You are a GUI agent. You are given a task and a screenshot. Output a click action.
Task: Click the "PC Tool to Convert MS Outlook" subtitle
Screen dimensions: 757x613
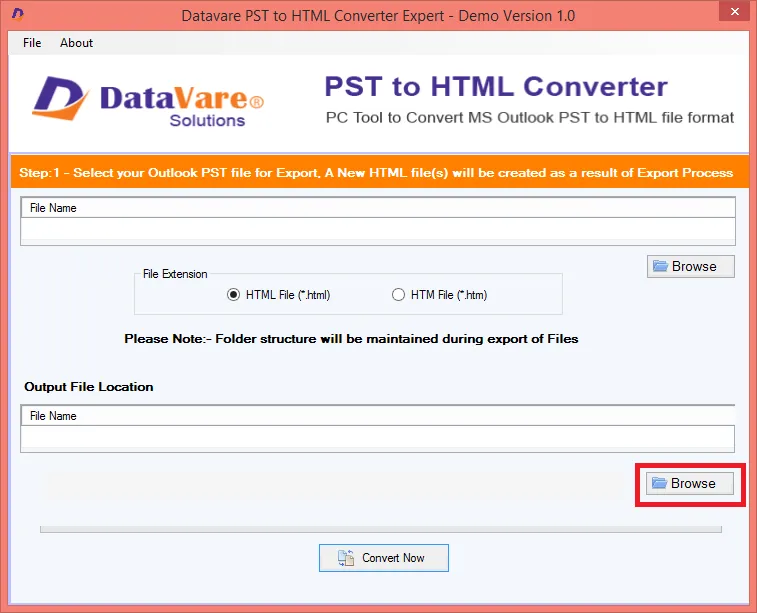(530, 118)
